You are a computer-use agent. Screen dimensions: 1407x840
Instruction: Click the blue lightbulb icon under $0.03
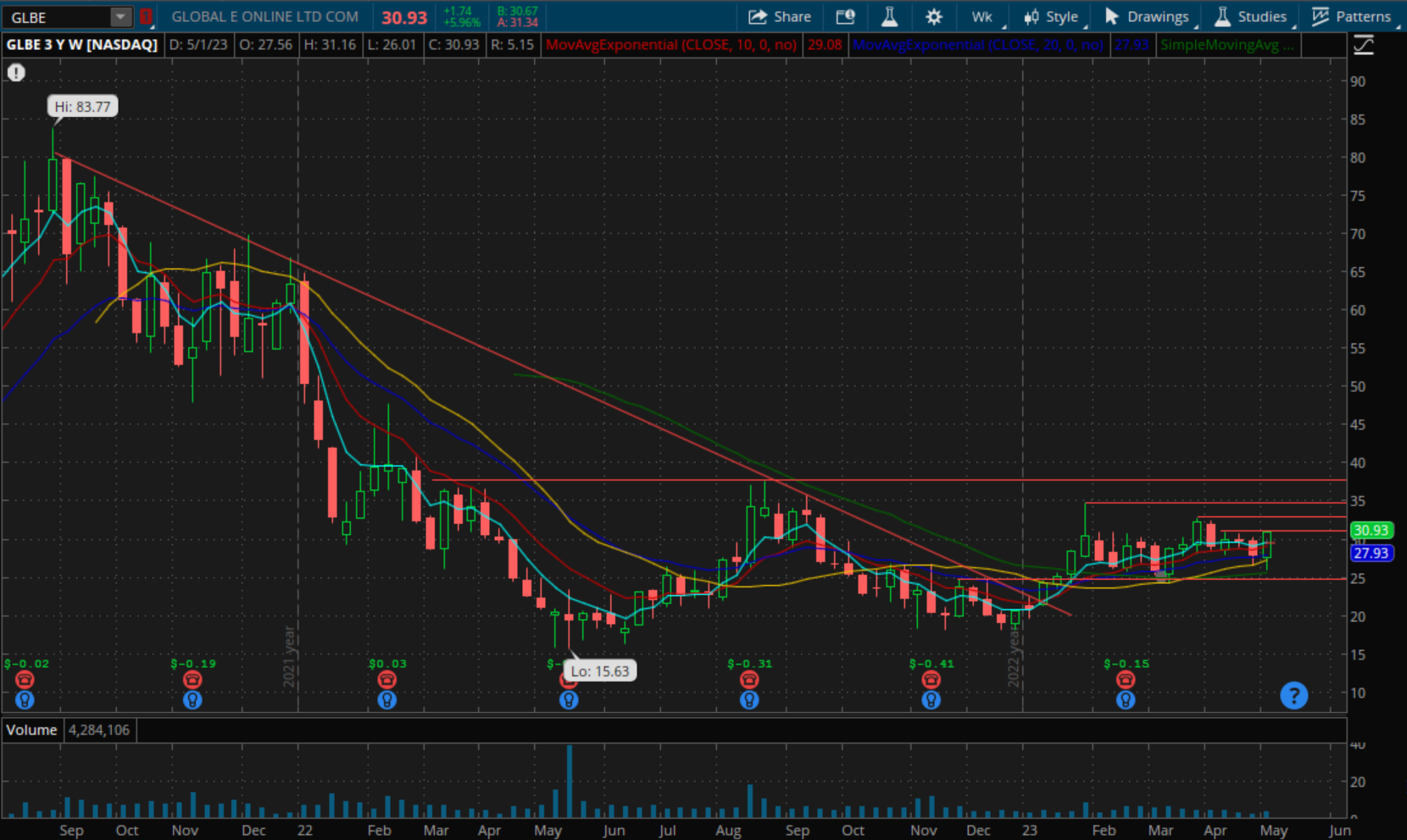click(387, 699)
